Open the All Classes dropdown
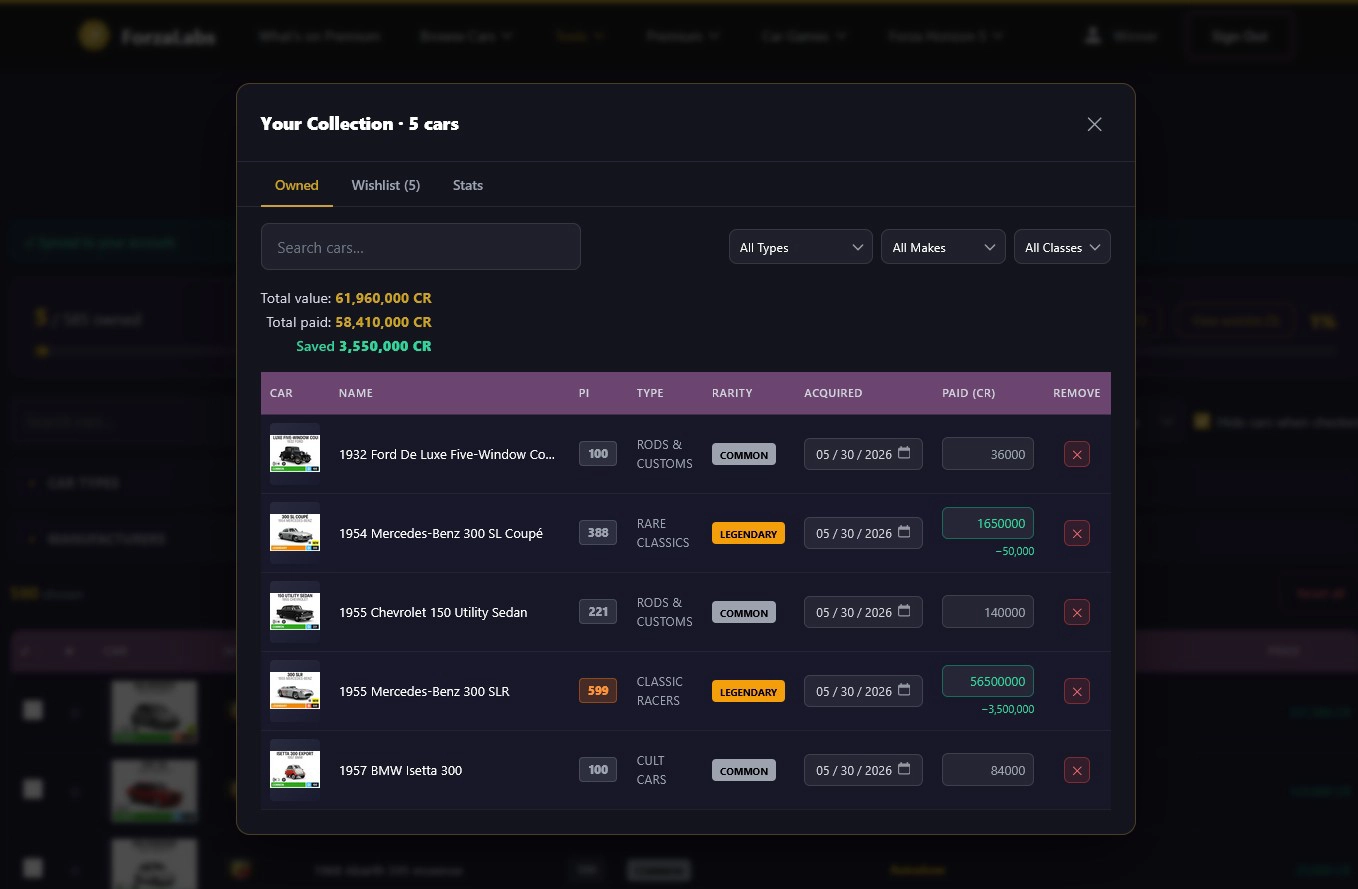The image size is (1358, 889). pyautogui.click(x=1062, y=247)
